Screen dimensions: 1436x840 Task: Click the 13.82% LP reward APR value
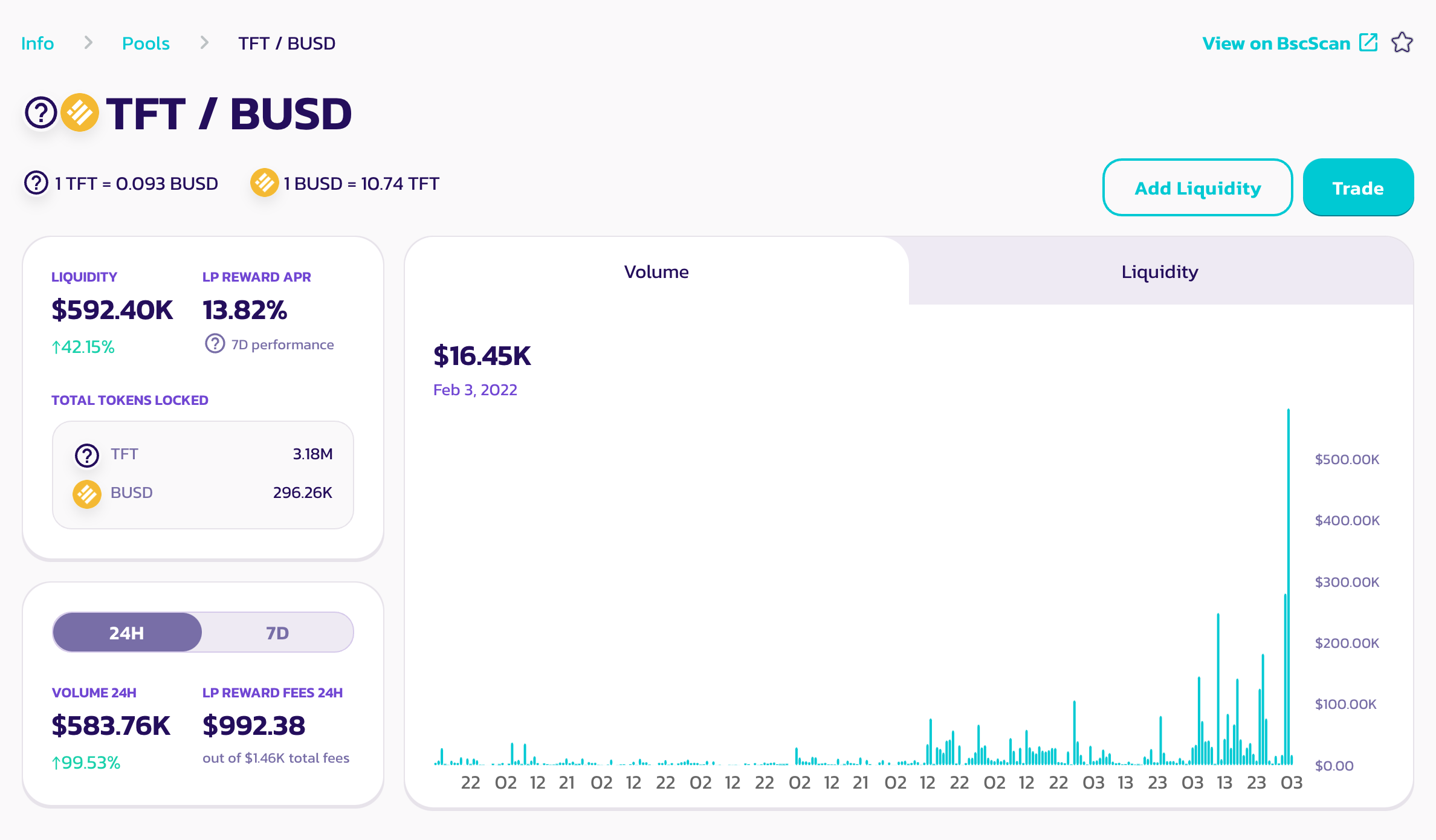click(x=245, y=310)
